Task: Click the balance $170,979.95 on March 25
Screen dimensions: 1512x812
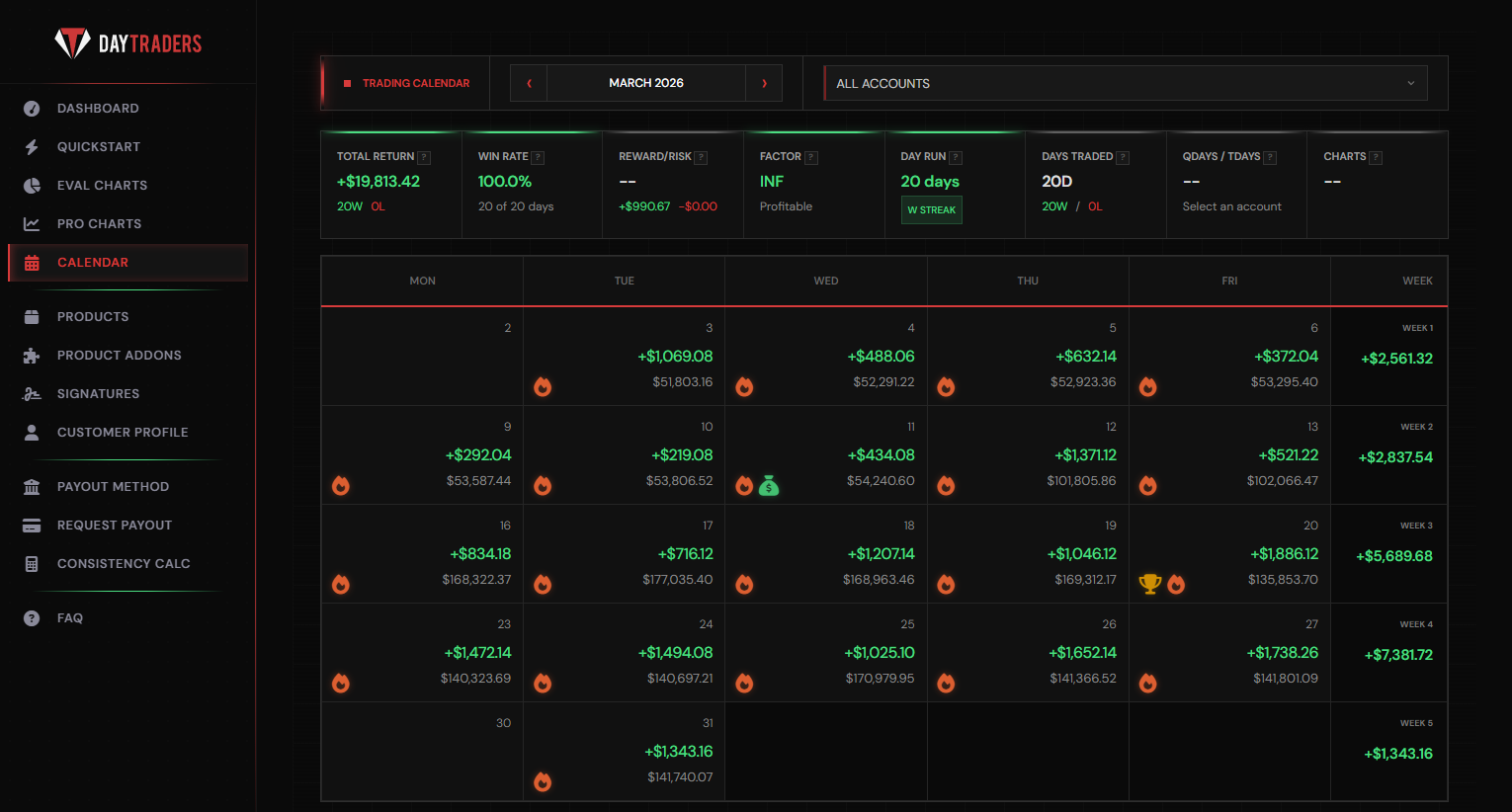Action: 881,679
